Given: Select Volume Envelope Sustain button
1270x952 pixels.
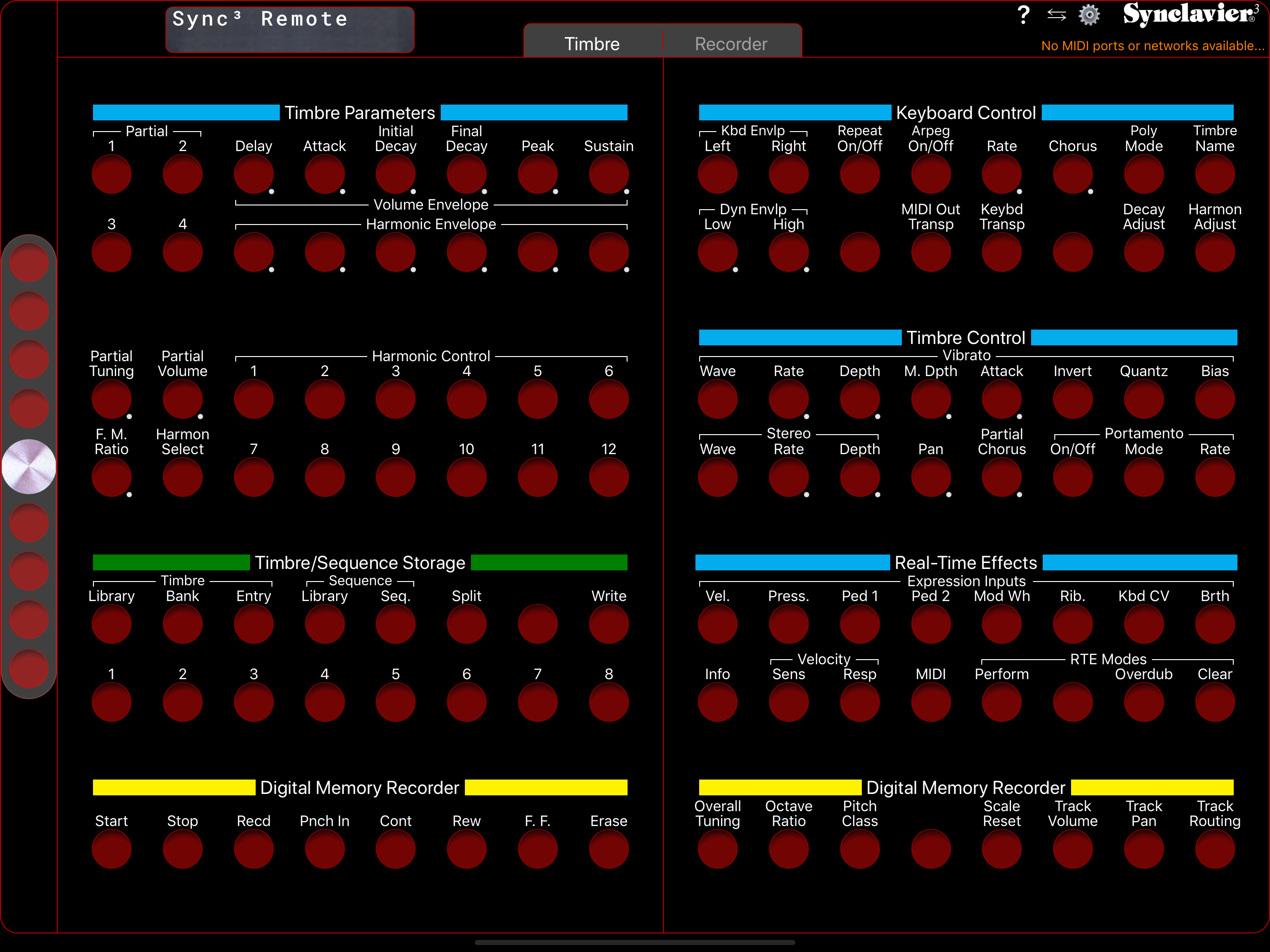Looking at the screenshot, I should (609, 175).
